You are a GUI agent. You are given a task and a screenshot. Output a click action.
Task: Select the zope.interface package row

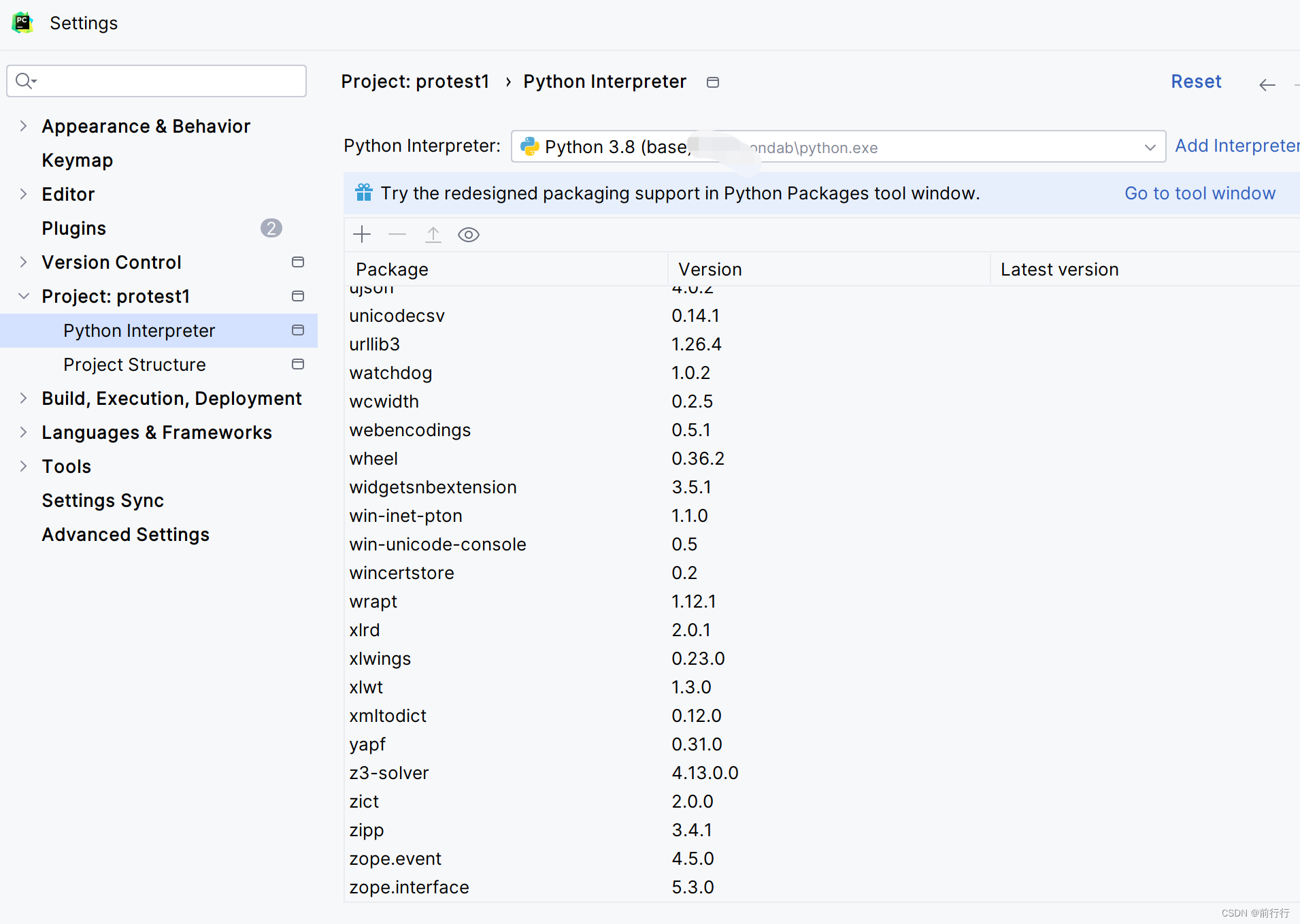coord(822,887)
